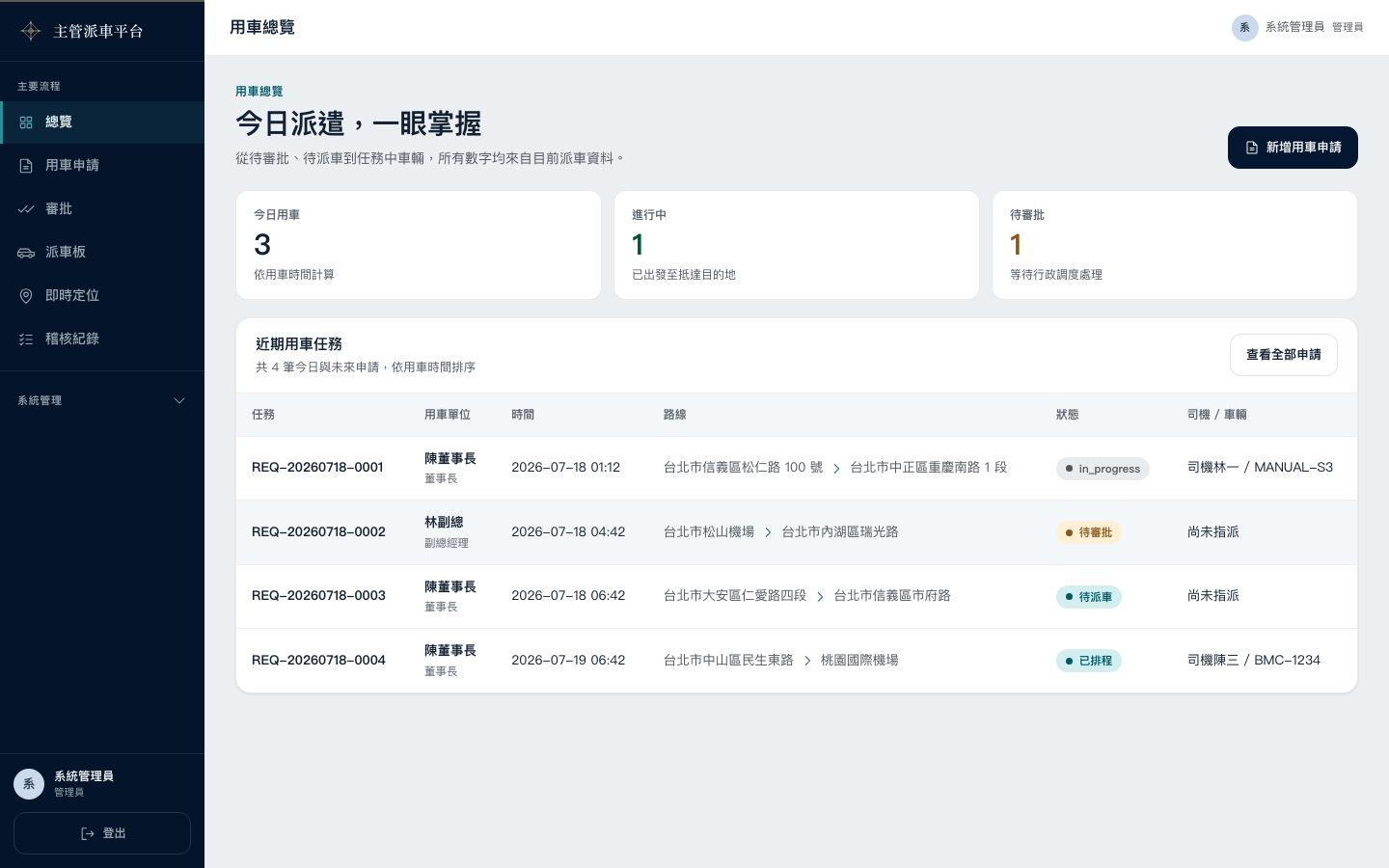Click the 待派車 status badge
The image size is (1389, 868).
point(1089,597)
